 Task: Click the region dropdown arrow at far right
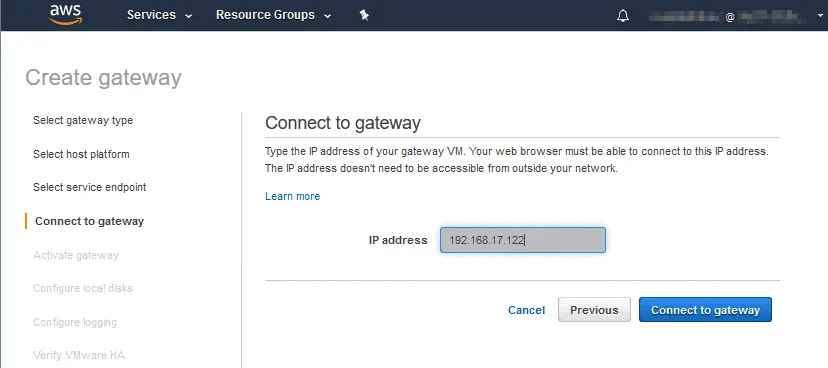[x=820, y=17]
